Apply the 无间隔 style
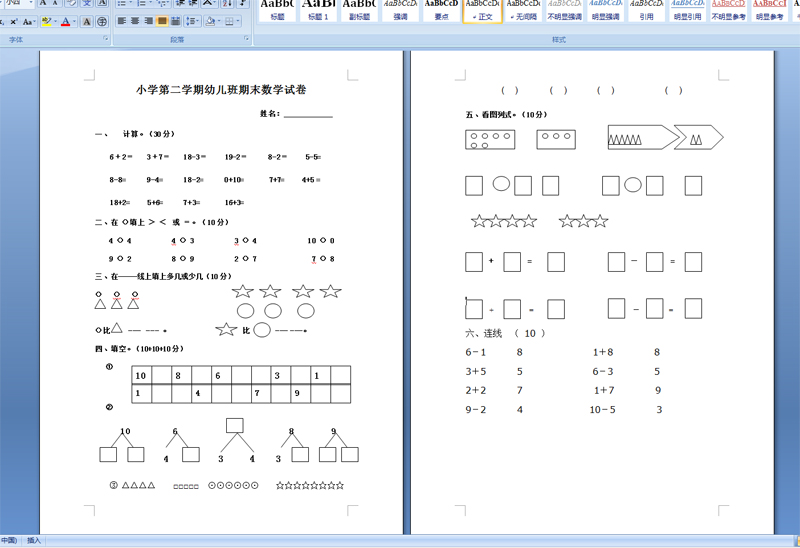The height and width of the screenshot is (548, 800). (x=523, y=10)
